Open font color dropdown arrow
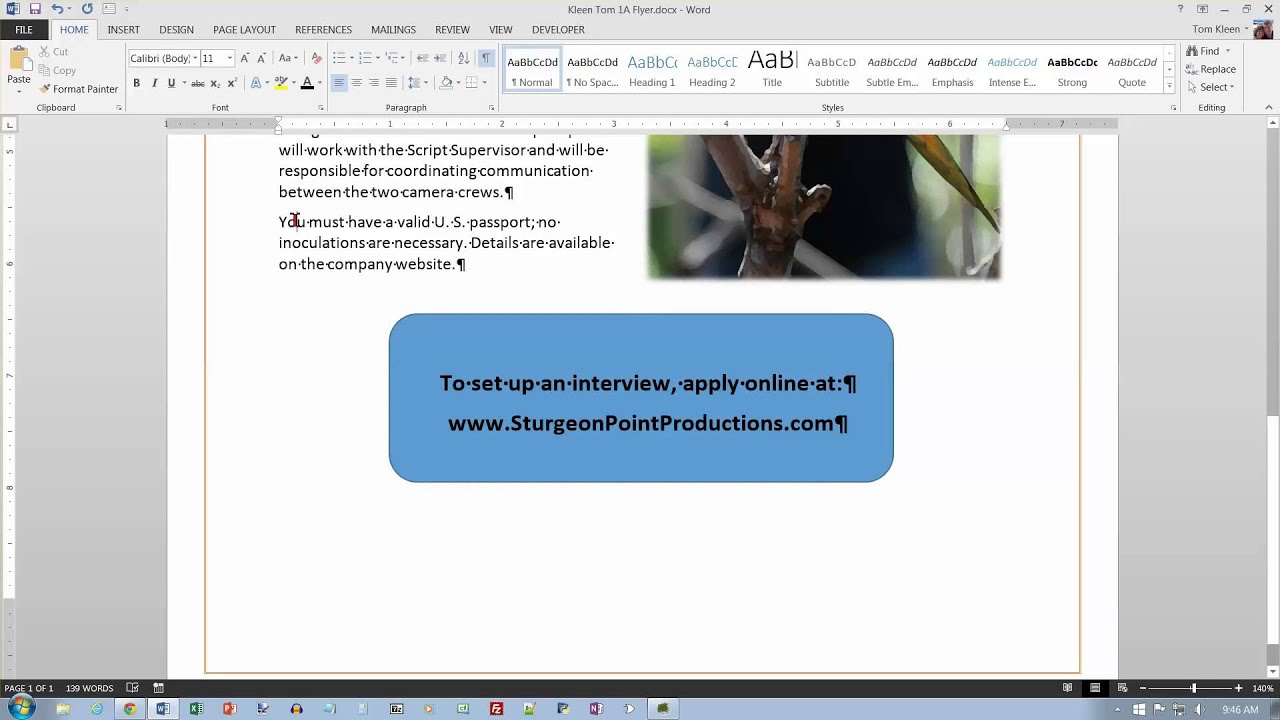Screen dimensions: 1280x720 [319, 83]
